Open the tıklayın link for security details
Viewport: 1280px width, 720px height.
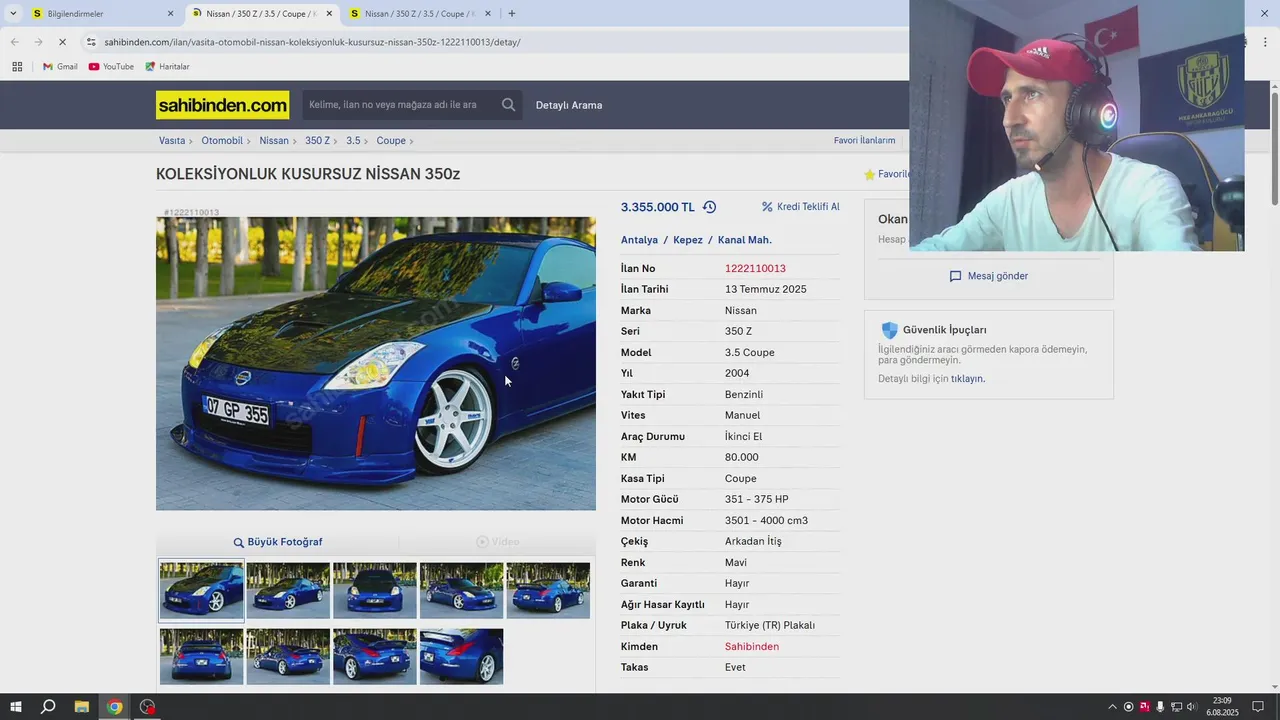[967, 379]
